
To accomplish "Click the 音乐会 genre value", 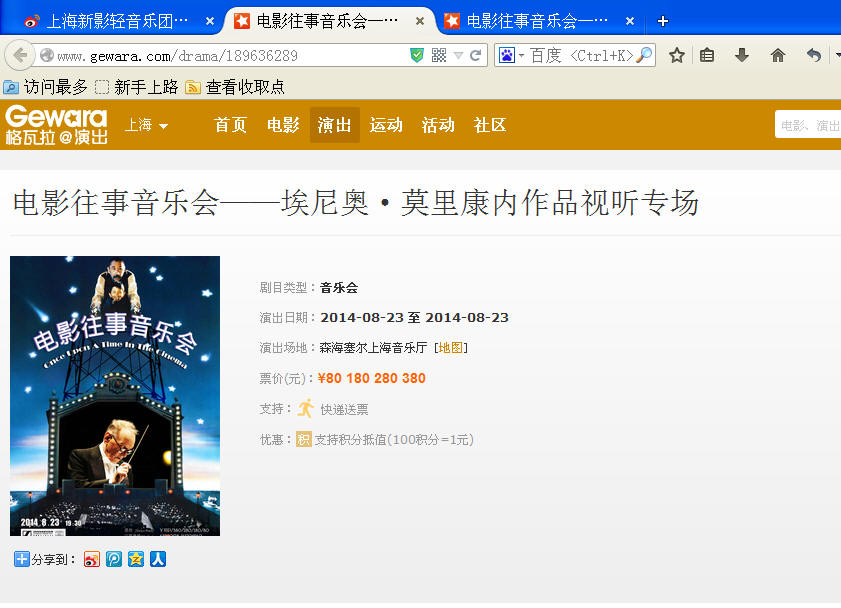I will [x=339, y=288].
